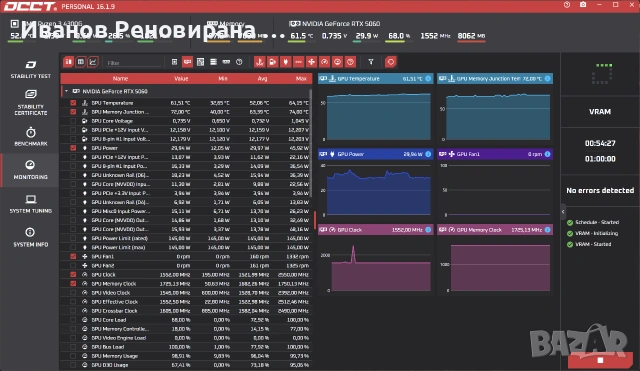Check the GPU Fan2 row checkbox
Screen dimensions: 640x371
pyautogui.click(x=73, y=265)
